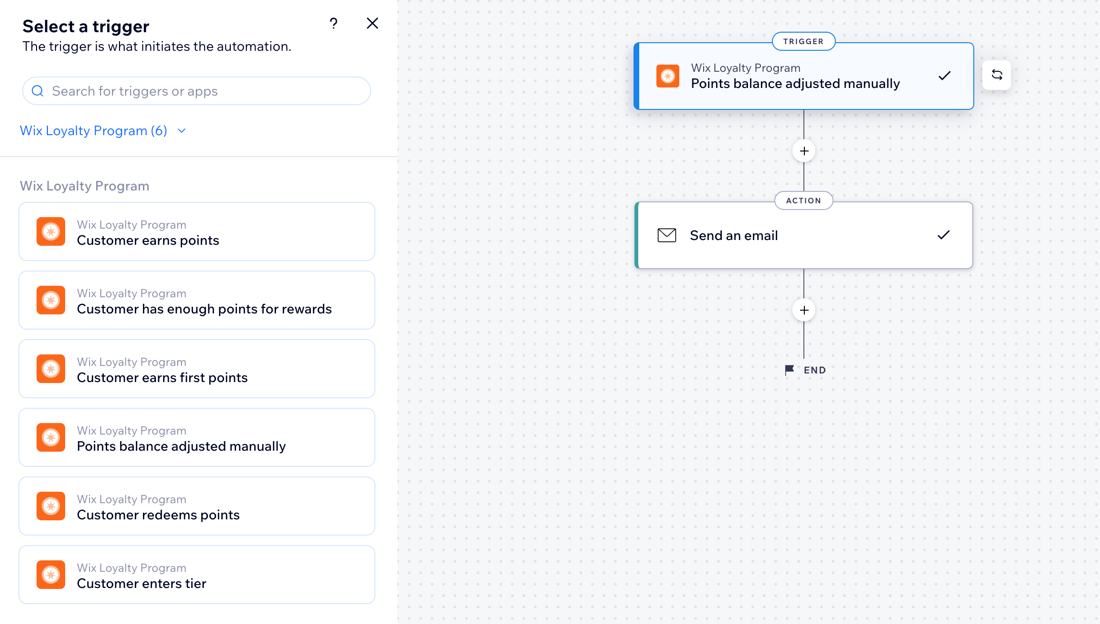Select the Customer redeems points trigger
This screenshot has height=624, width=1100.
196,507
